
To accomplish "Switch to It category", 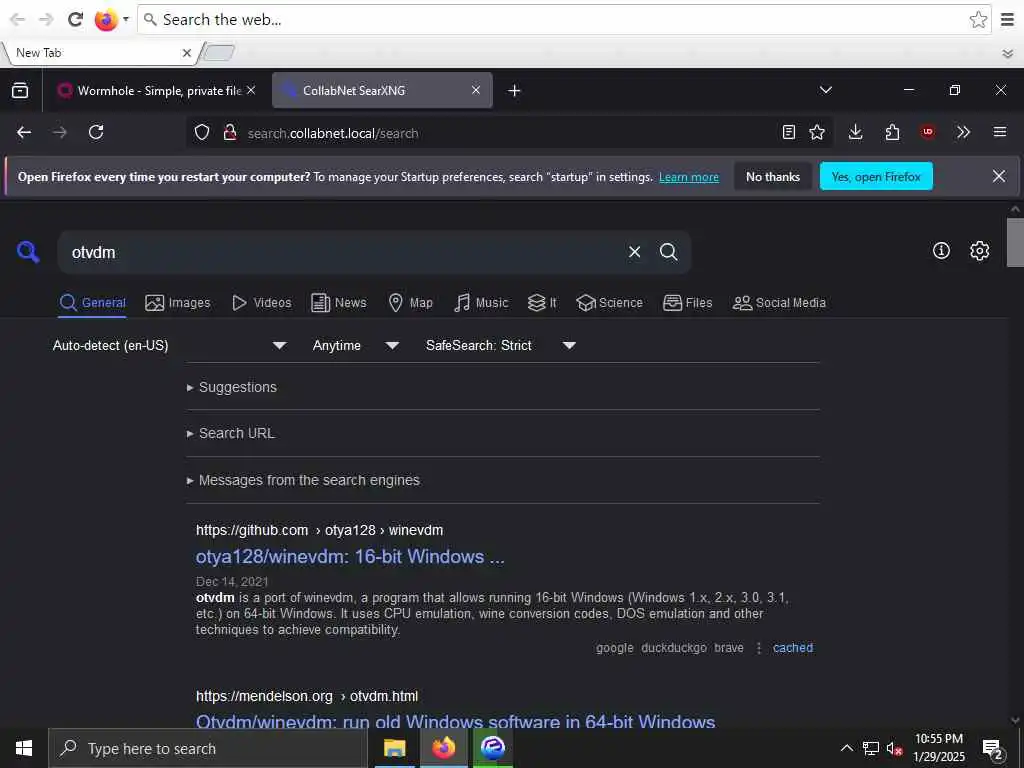I will (x=542, y=303).
